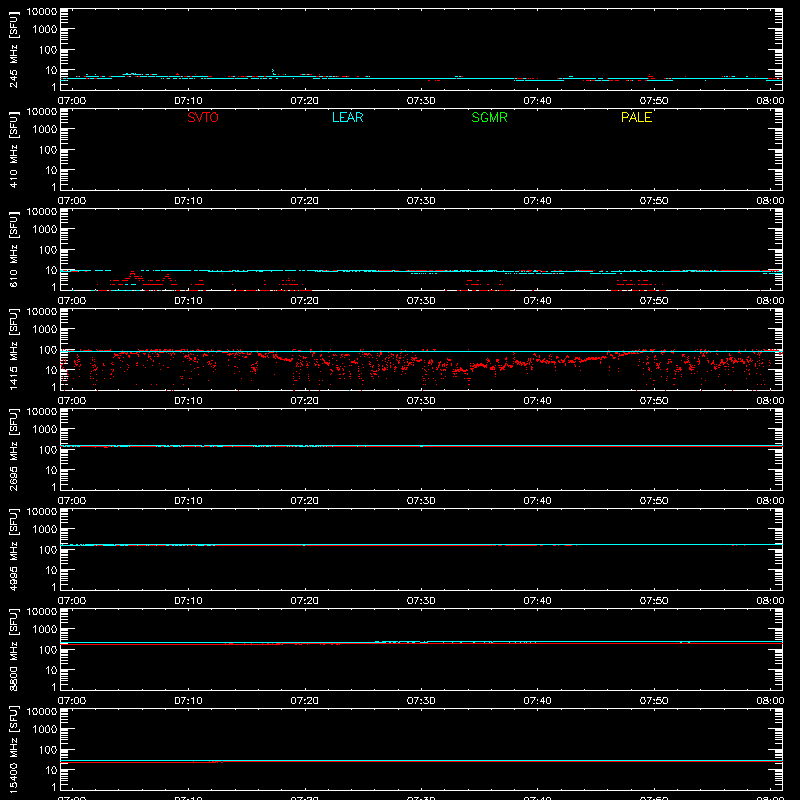Click the 07:00 label below the 1415 MHz panel
The width and height of the screenshot is (800, 800).
point(72,401)
